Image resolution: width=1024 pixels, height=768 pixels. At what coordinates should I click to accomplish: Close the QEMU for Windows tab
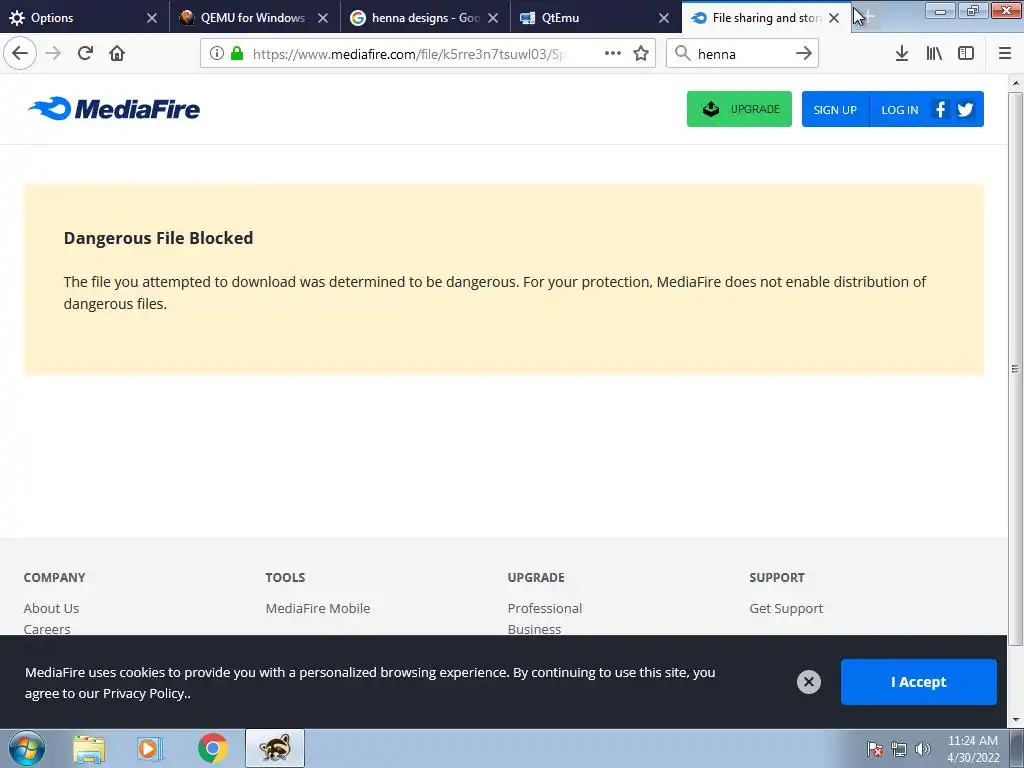(x=323, y=18)
